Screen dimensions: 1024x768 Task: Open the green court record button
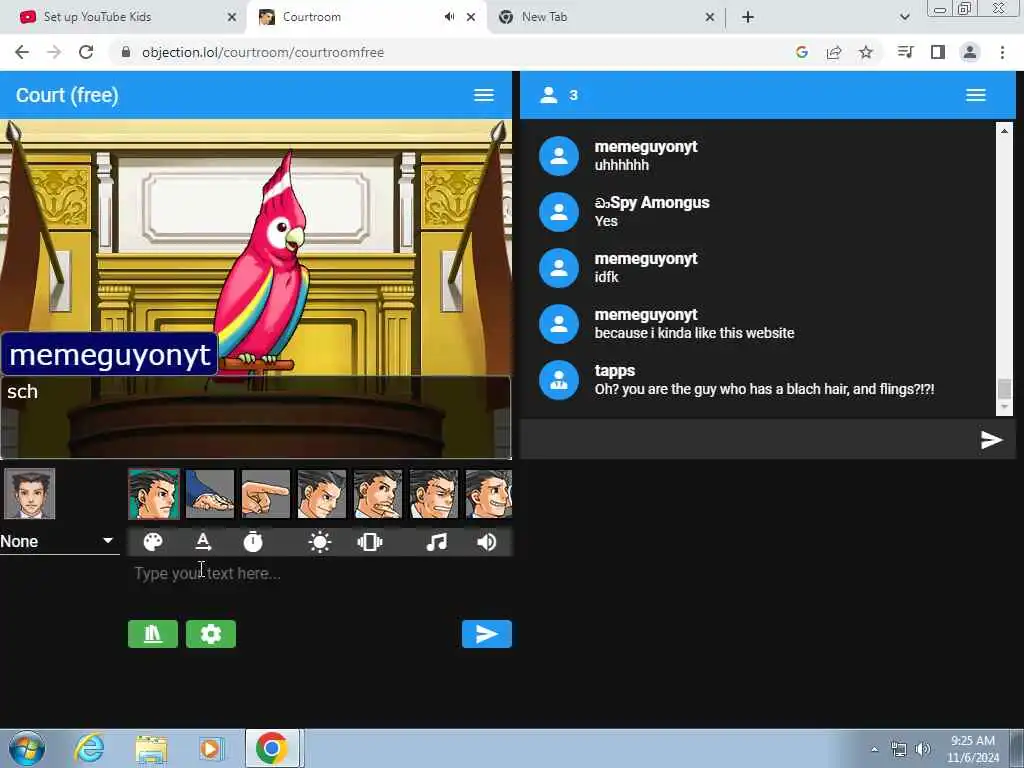click(153, 634)
